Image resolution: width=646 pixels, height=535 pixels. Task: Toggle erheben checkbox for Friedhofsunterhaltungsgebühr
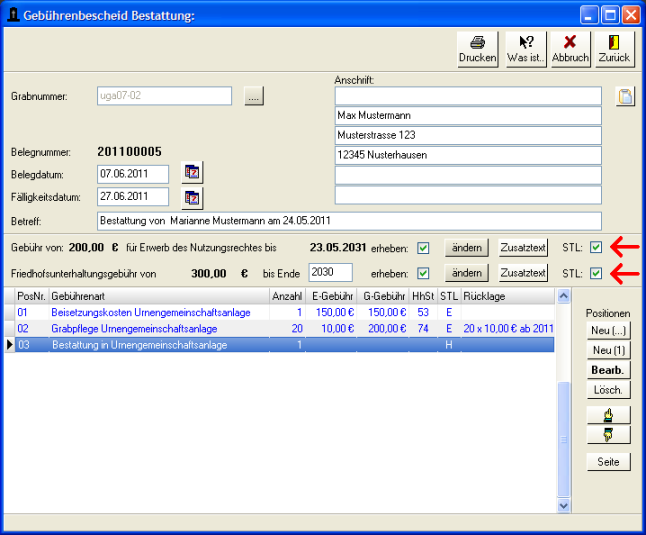(423, 273)
